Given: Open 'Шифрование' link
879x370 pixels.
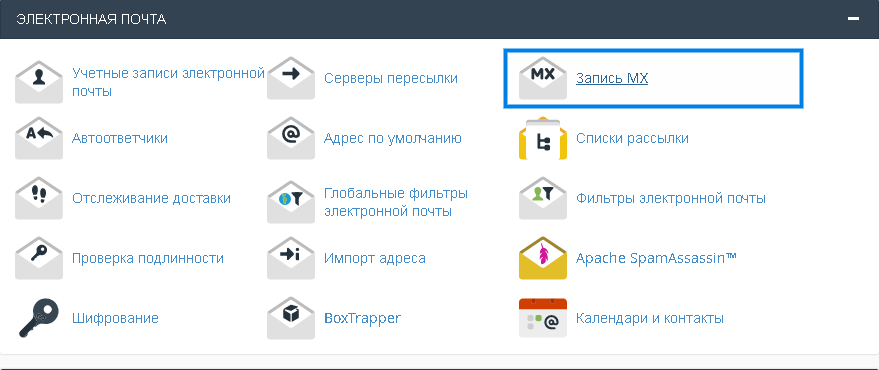Looking at the screenshot, I should [115, 318].
